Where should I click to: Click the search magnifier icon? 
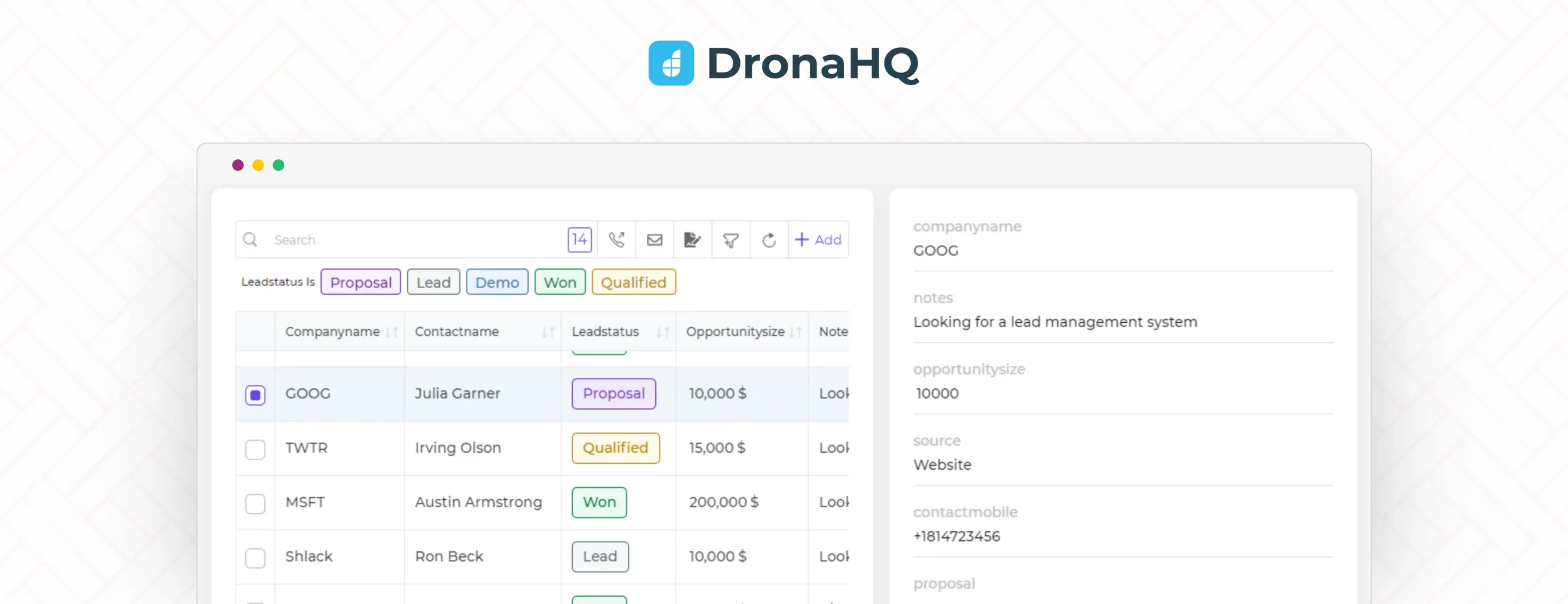point(250,240)
